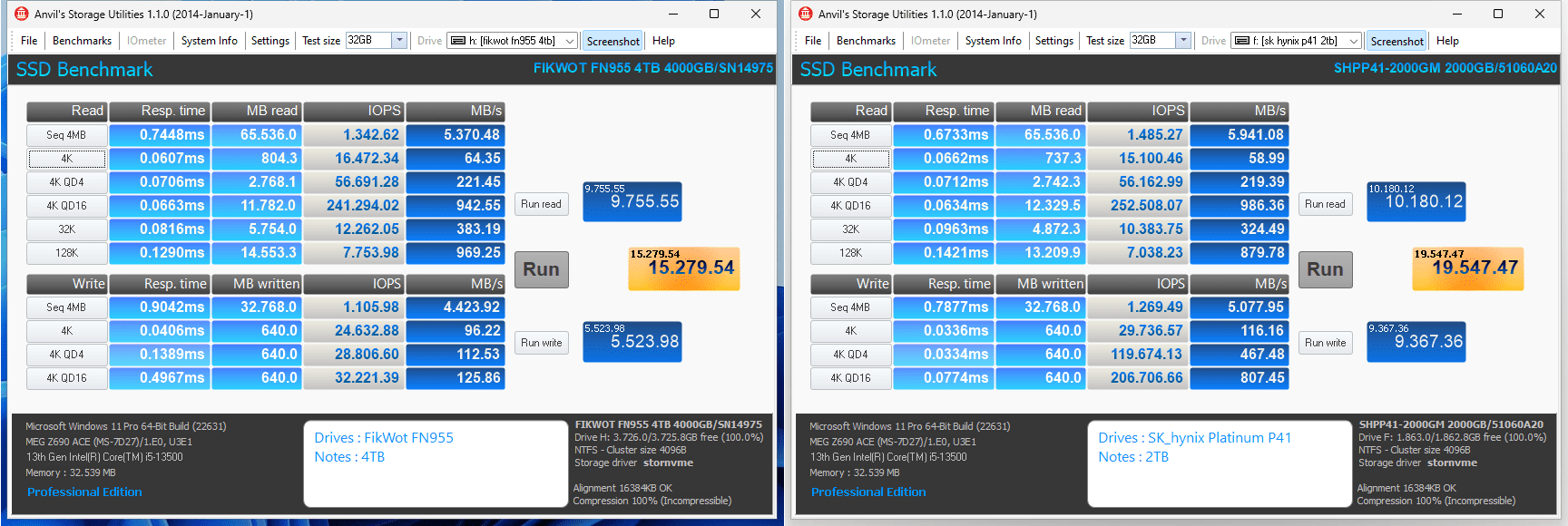Select read Seq 4MB test in left window
The height and width of the screenshot is (526, 1568).
(x=67, y=135)
